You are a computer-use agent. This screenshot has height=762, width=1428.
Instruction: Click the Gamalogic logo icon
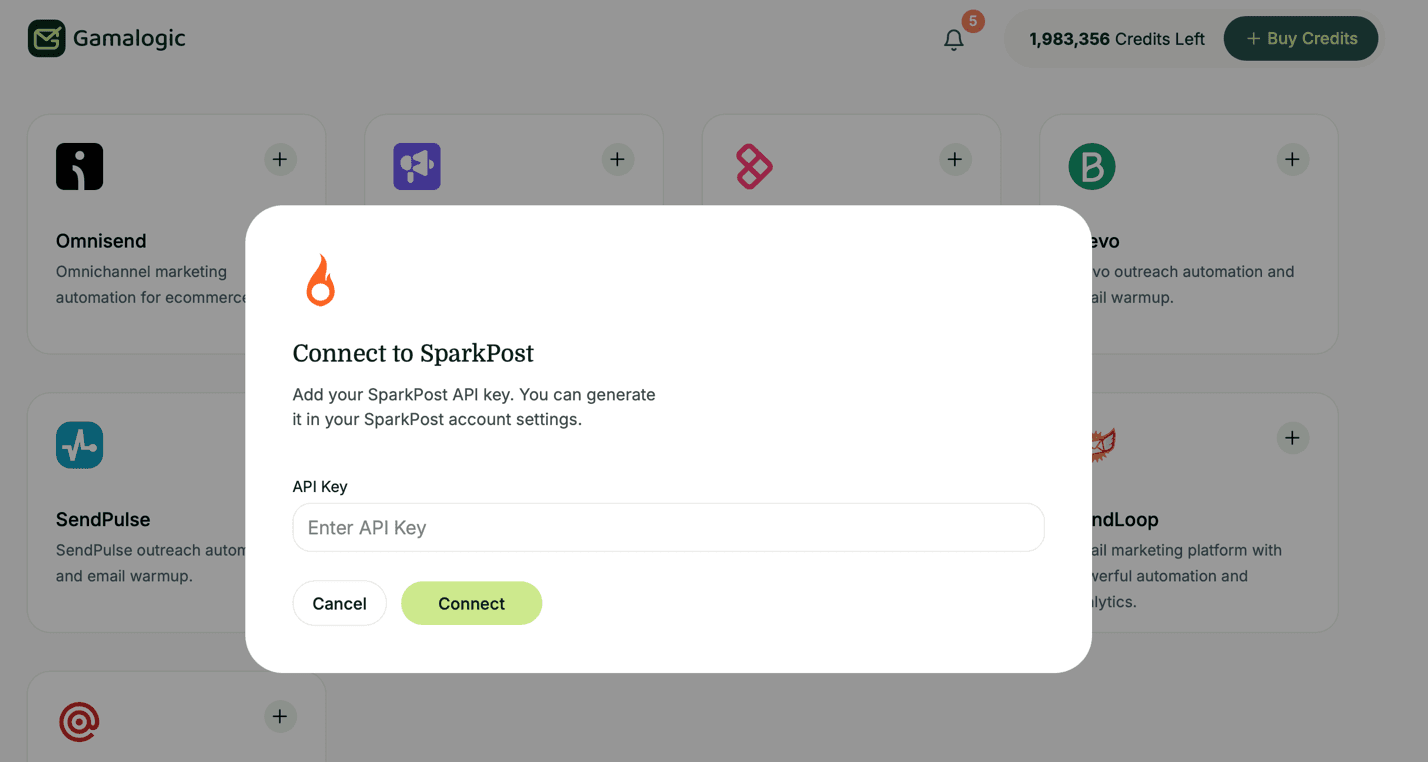pyautogui.click(x=47, y=38)
